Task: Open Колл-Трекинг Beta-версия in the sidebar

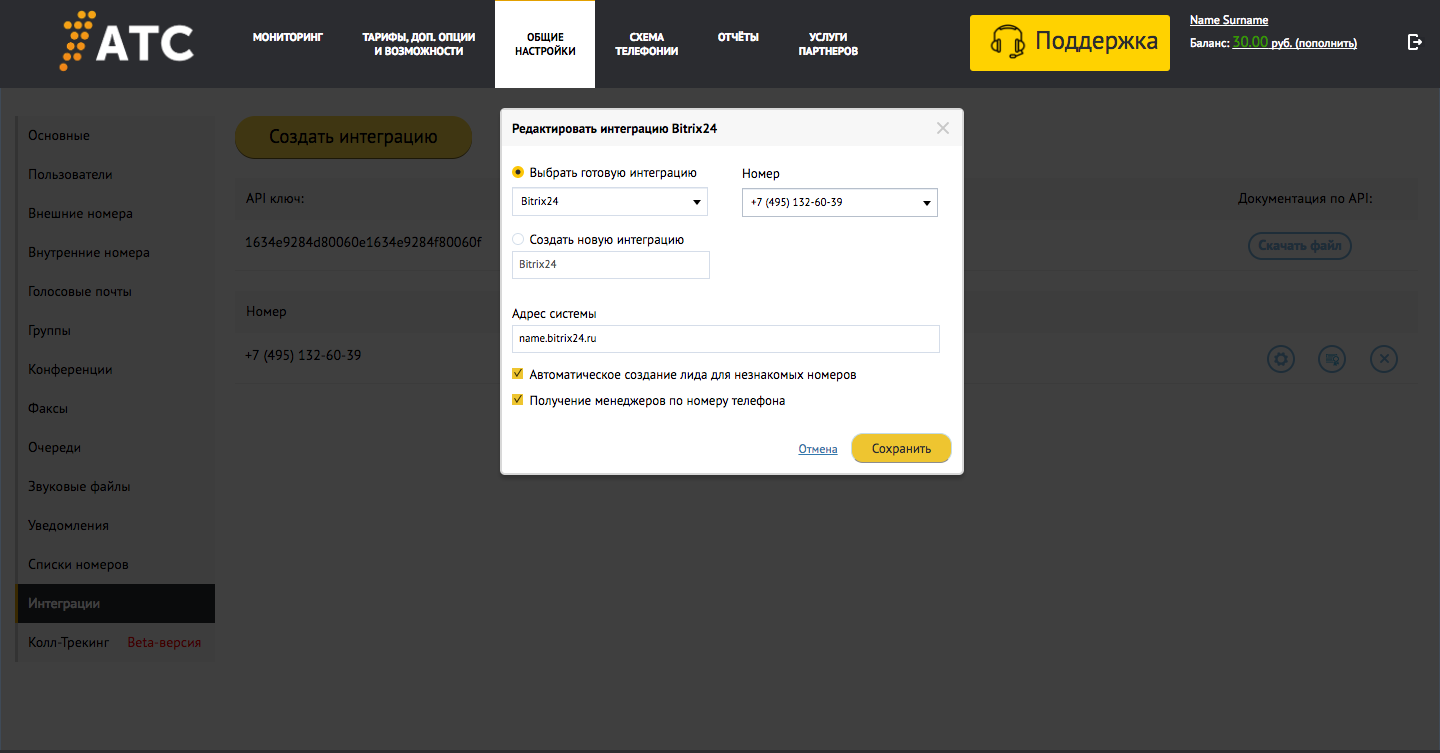Action: pyautogui.click(x=116, y=642)
